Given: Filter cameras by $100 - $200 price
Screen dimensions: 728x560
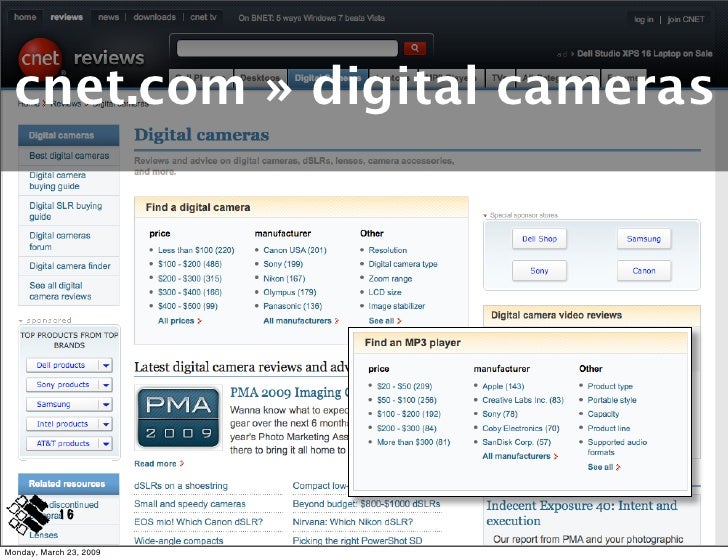Looking at the screenshot, I should pyautogui.click(x=189, y=264).
